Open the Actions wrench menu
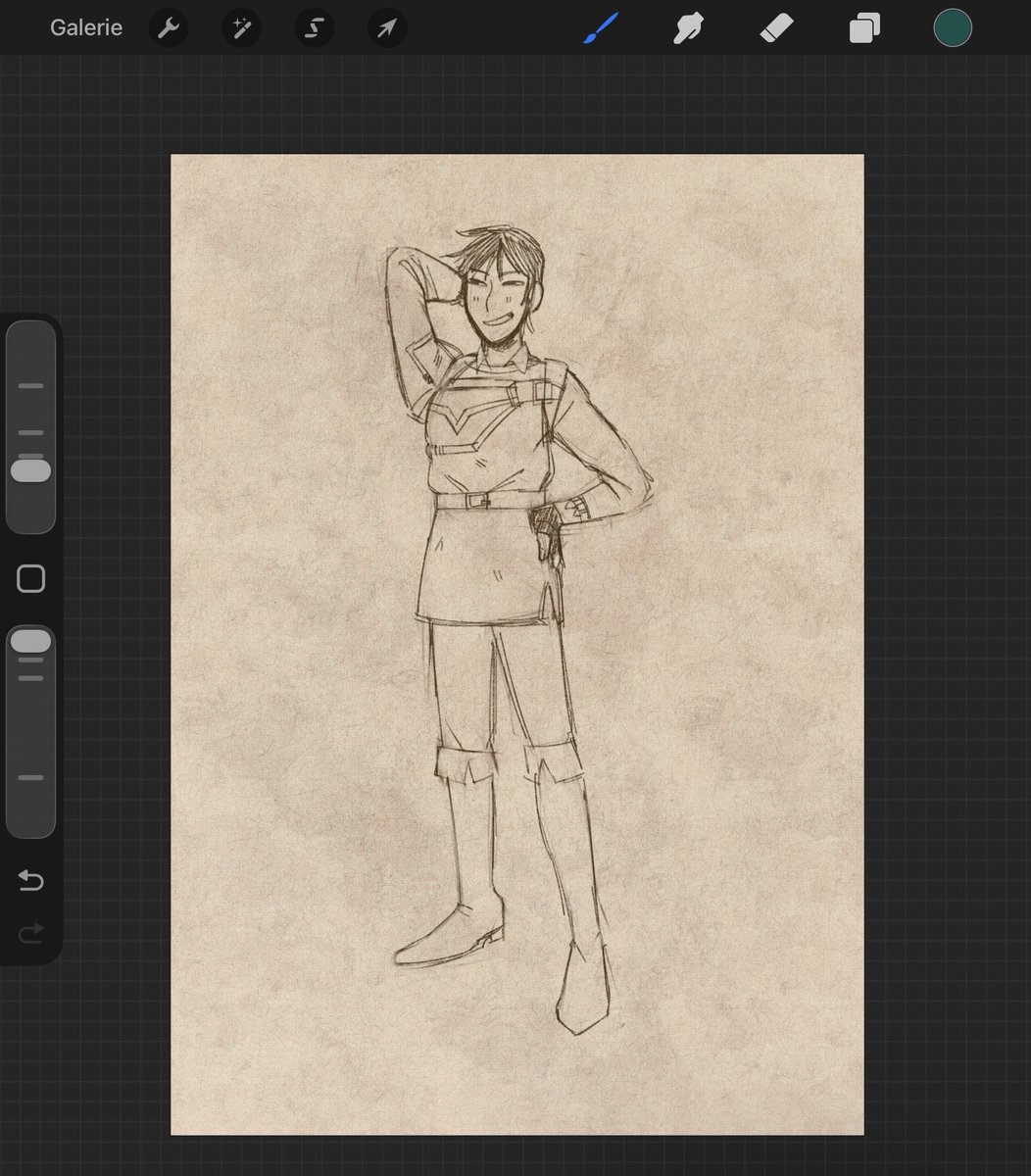Image resolution: width=1031 pixels, height=1176 pixels. tap(168, 27)
